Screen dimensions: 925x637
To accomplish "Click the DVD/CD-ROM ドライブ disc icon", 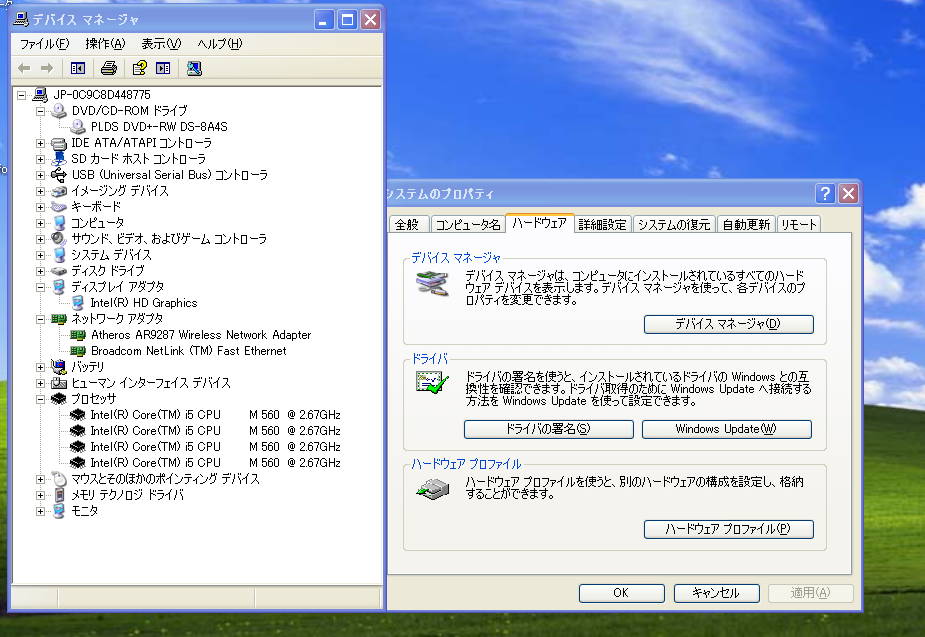I will point(59,110).
